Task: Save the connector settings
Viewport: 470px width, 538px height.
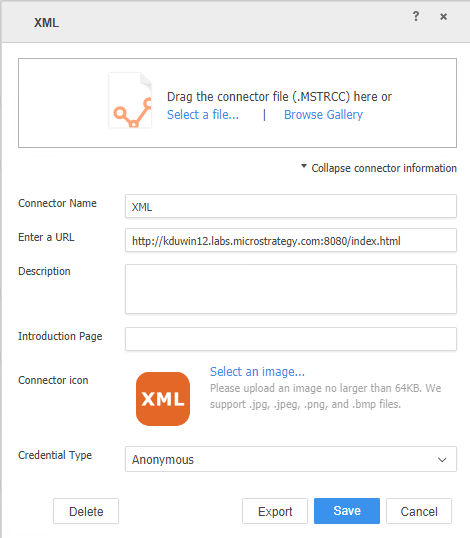Action: tap(347, 511)
